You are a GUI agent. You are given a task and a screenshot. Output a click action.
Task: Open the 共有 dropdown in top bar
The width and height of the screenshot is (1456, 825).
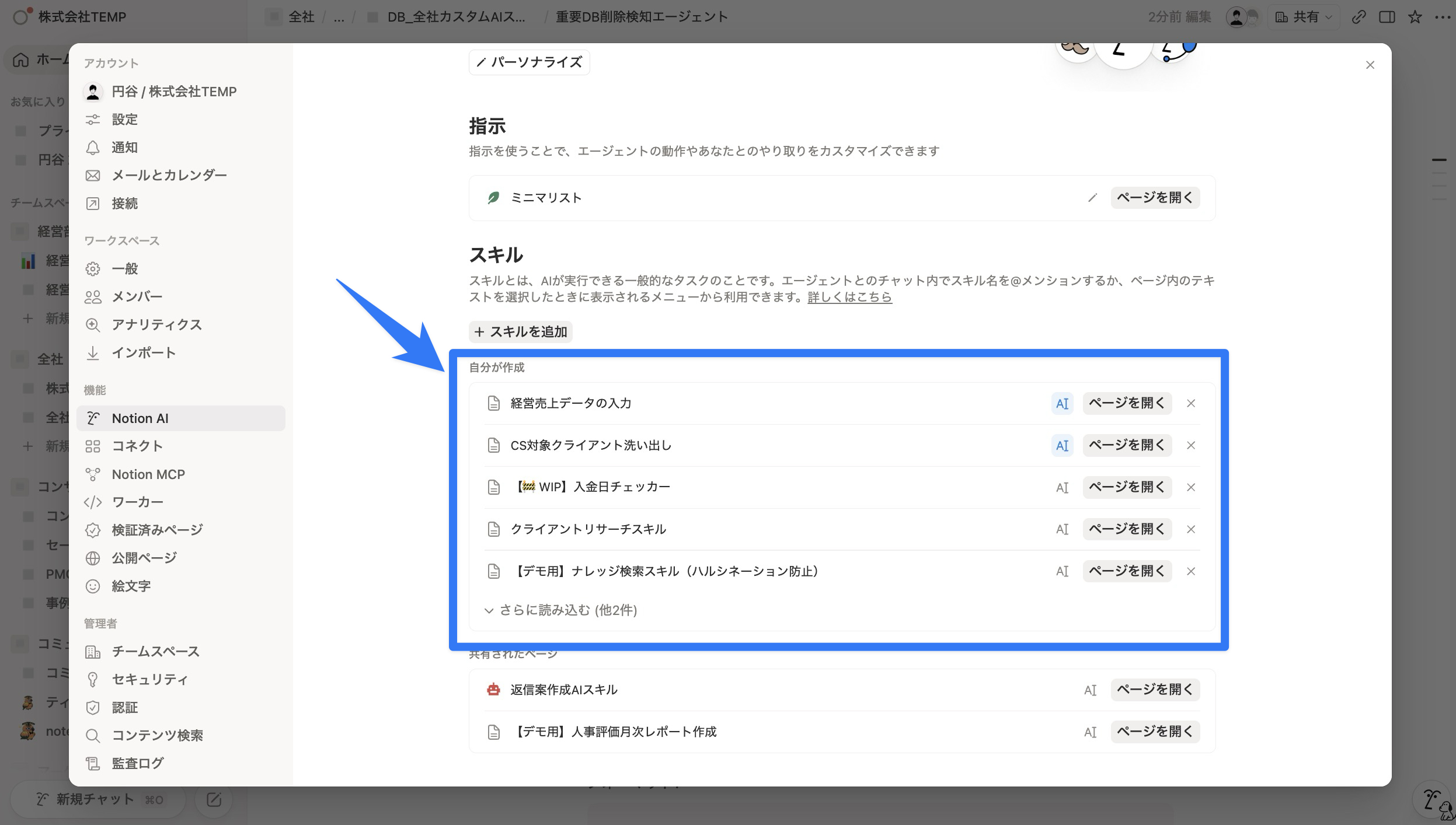pos(1304,17)
